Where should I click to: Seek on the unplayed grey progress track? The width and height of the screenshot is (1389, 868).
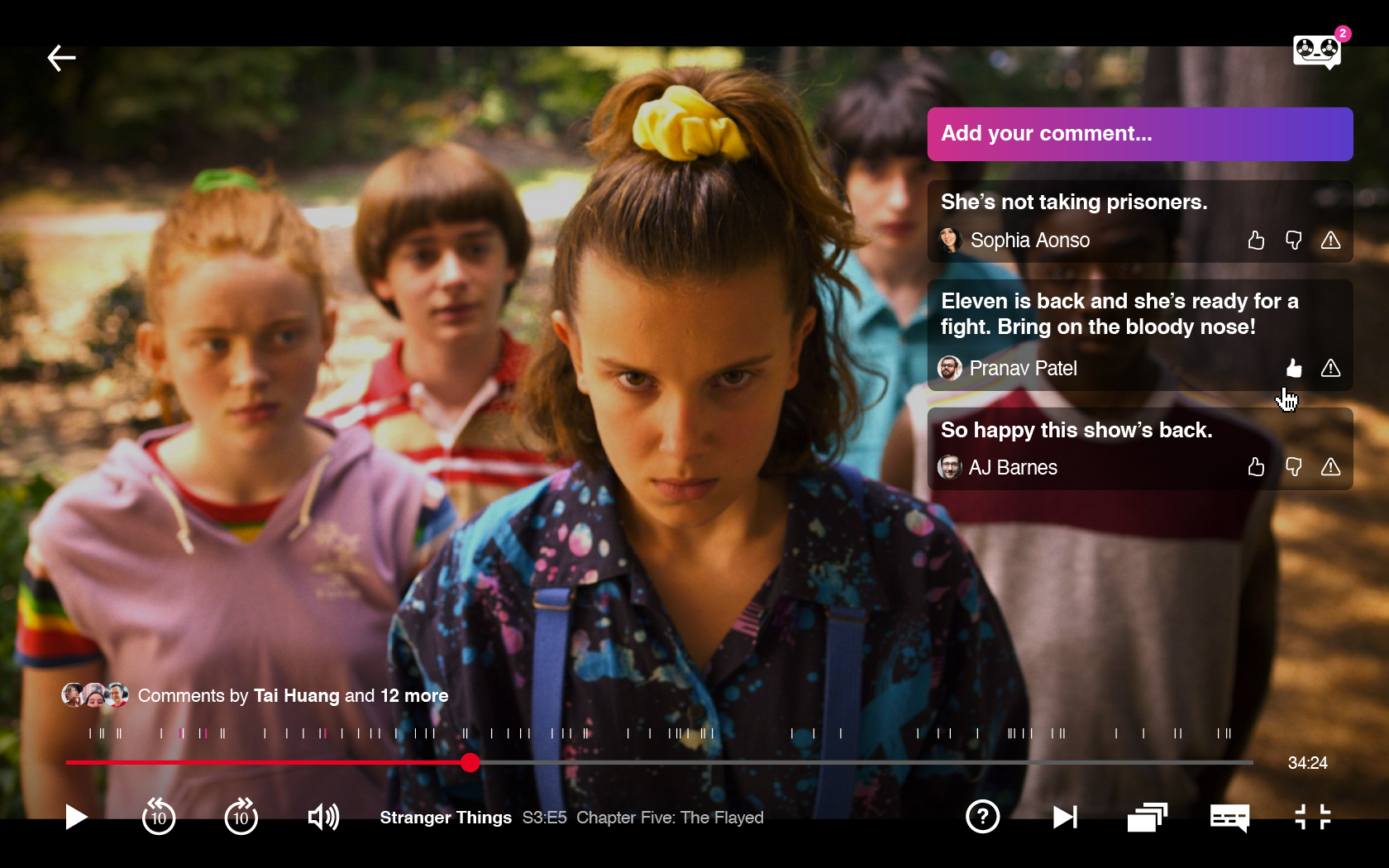click(866, 762)
